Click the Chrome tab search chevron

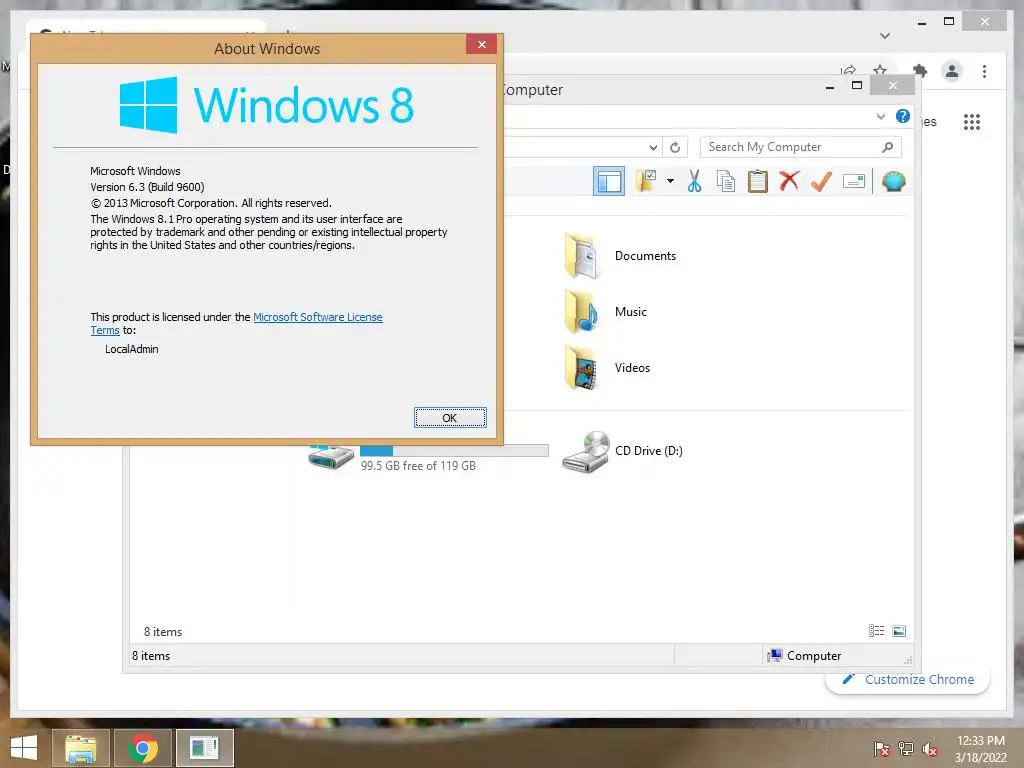(x=885, y=36)
